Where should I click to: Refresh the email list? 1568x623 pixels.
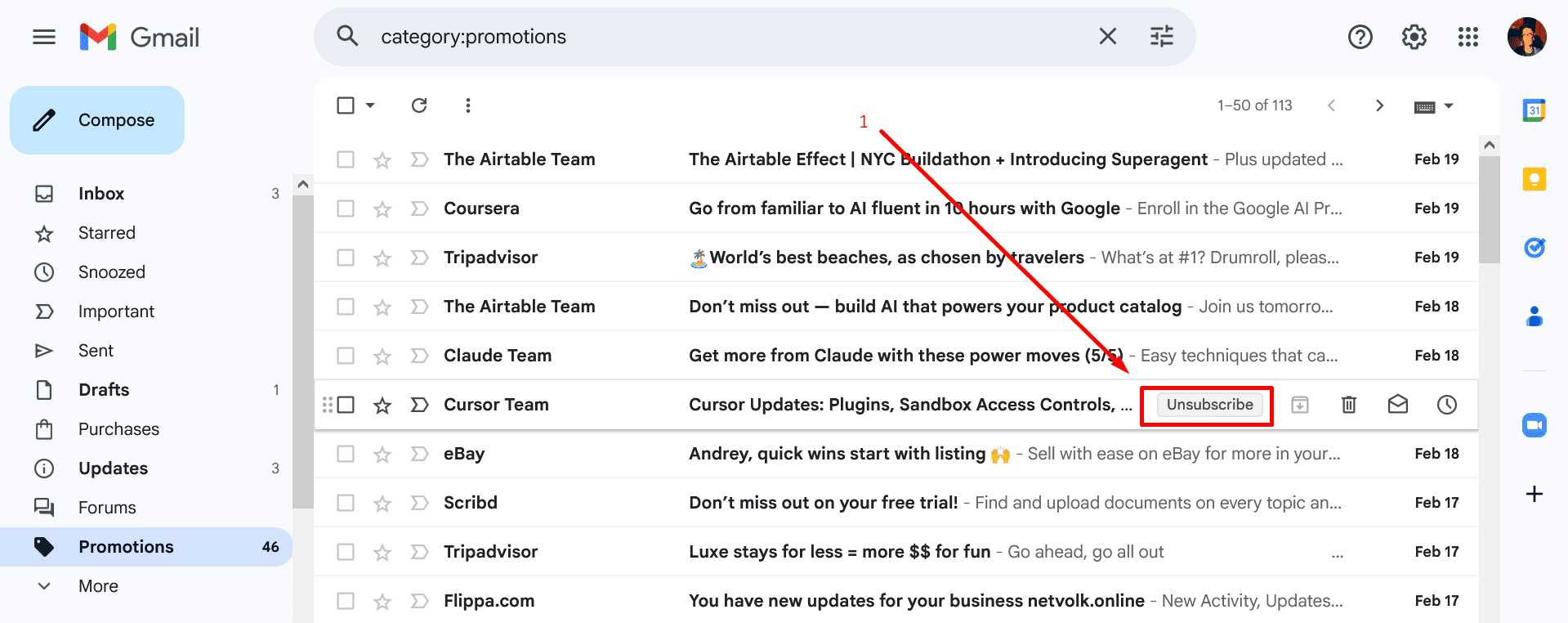point(419,105)
